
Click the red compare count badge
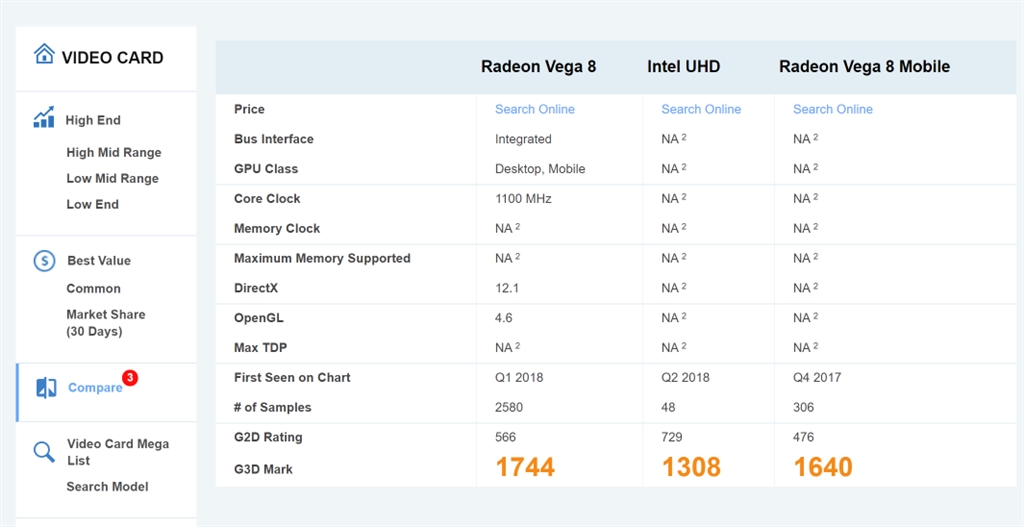point(130,378)
